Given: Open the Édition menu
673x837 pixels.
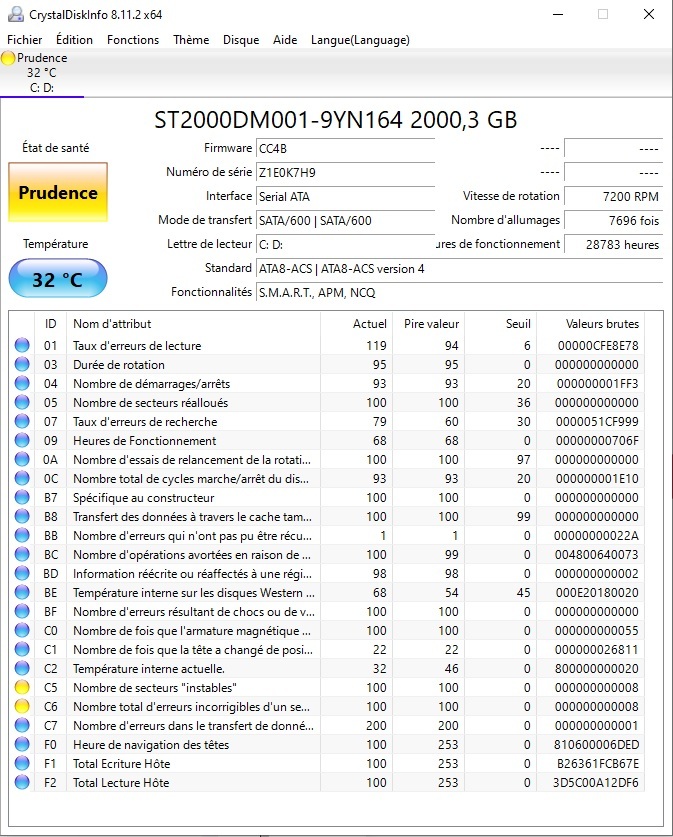Looking at the screenshot, I should coord(74,40).
